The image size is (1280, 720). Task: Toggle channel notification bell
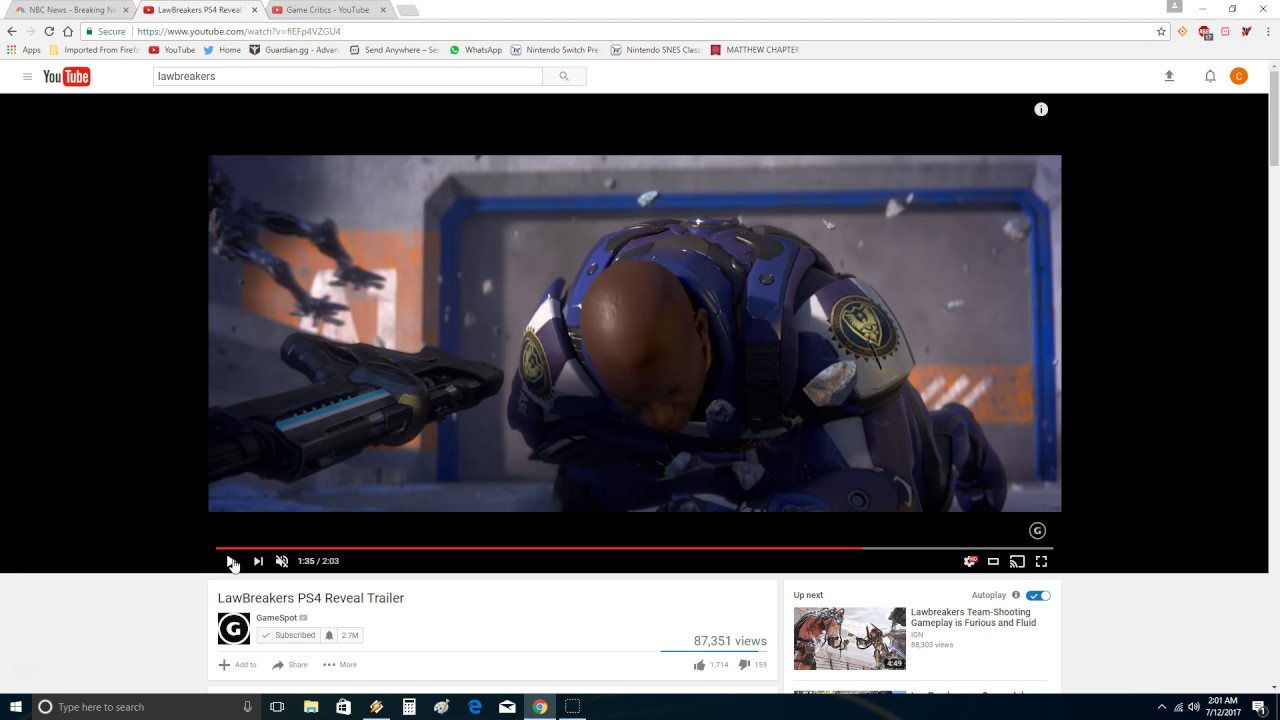[x=329, y=635]
